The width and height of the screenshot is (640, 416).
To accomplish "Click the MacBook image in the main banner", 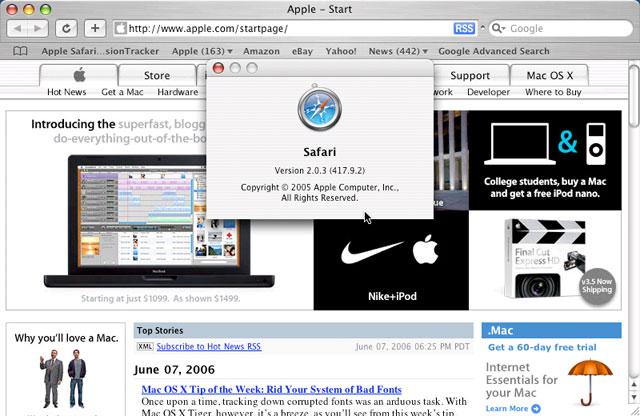I will 159,221.
